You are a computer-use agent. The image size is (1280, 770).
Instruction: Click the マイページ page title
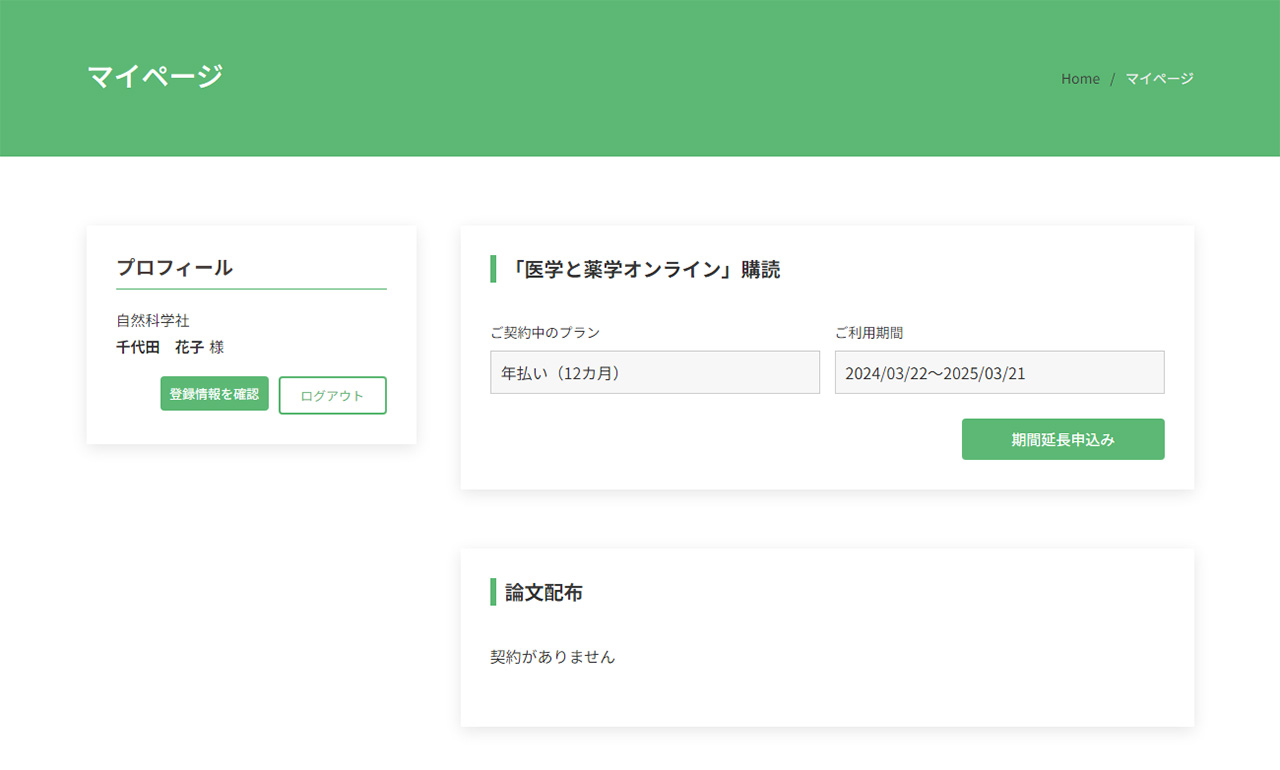155,76
